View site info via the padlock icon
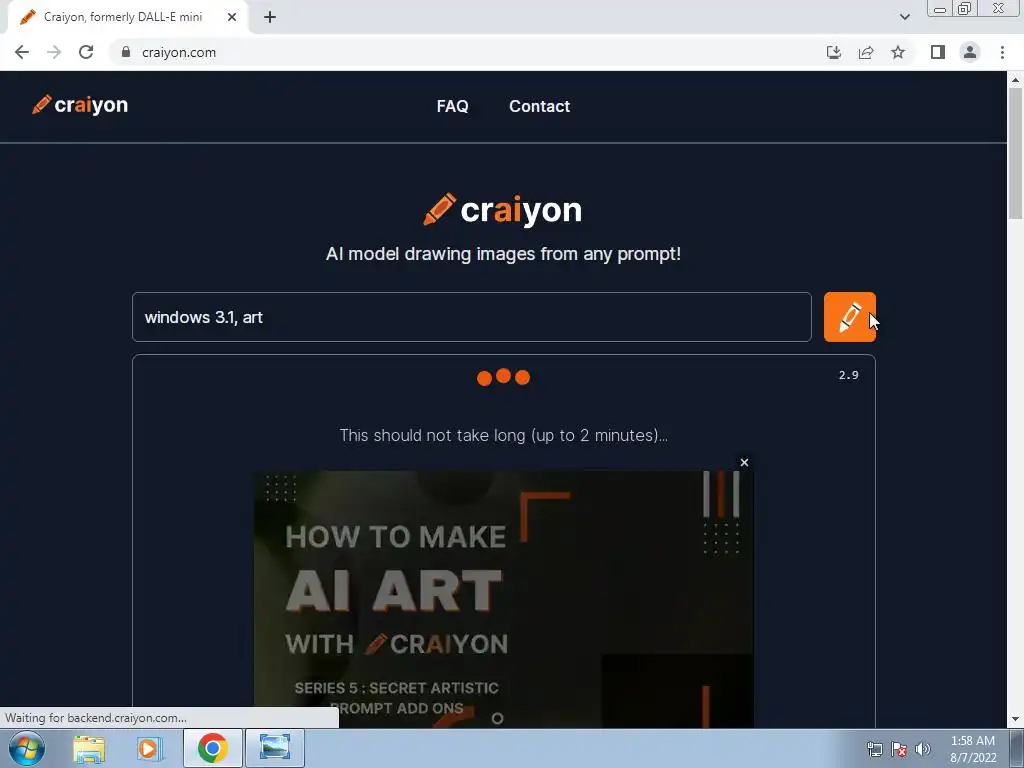Screen dimensions: 1024x768 click(126, 52)
